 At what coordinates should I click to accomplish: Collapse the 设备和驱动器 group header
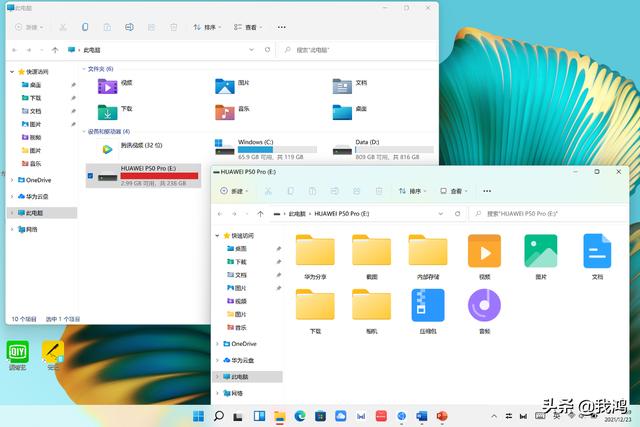(83, 131)
